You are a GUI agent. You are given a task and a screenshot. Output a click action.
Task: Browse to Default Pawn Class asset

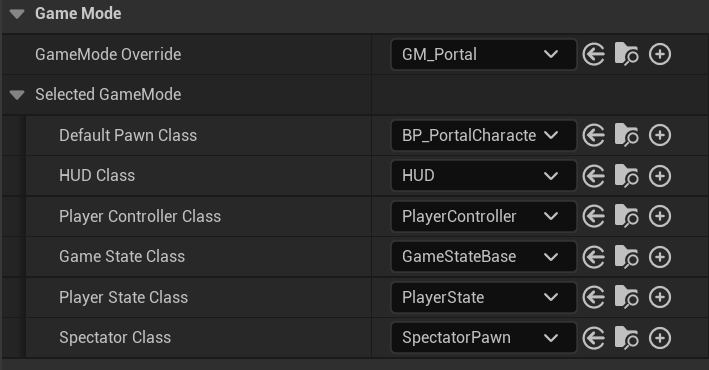pyautogui.click(x=627, y=135)
